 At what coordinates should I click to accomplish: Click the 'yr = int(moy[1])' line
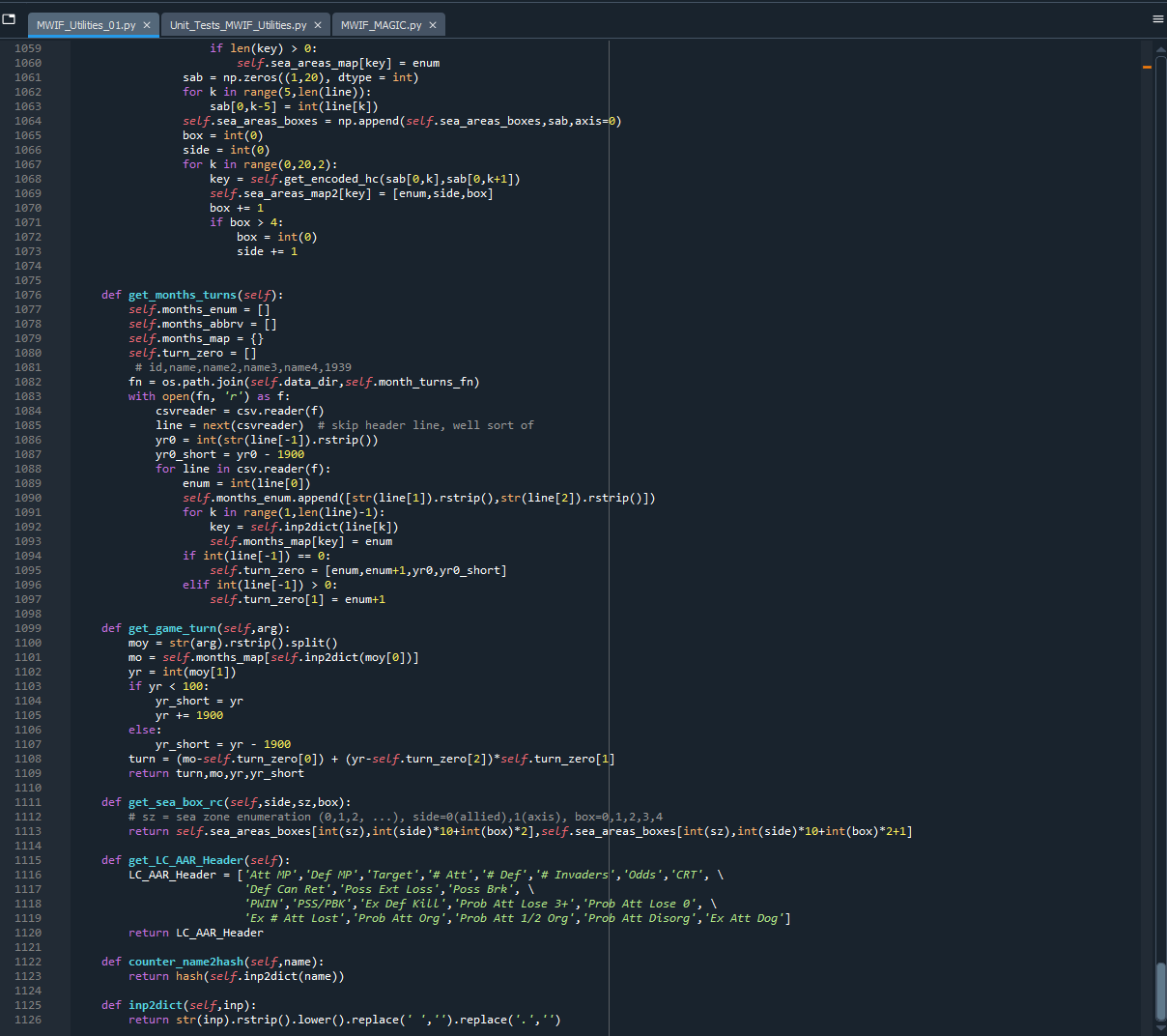pyautogui.click(x=183, y=672)
